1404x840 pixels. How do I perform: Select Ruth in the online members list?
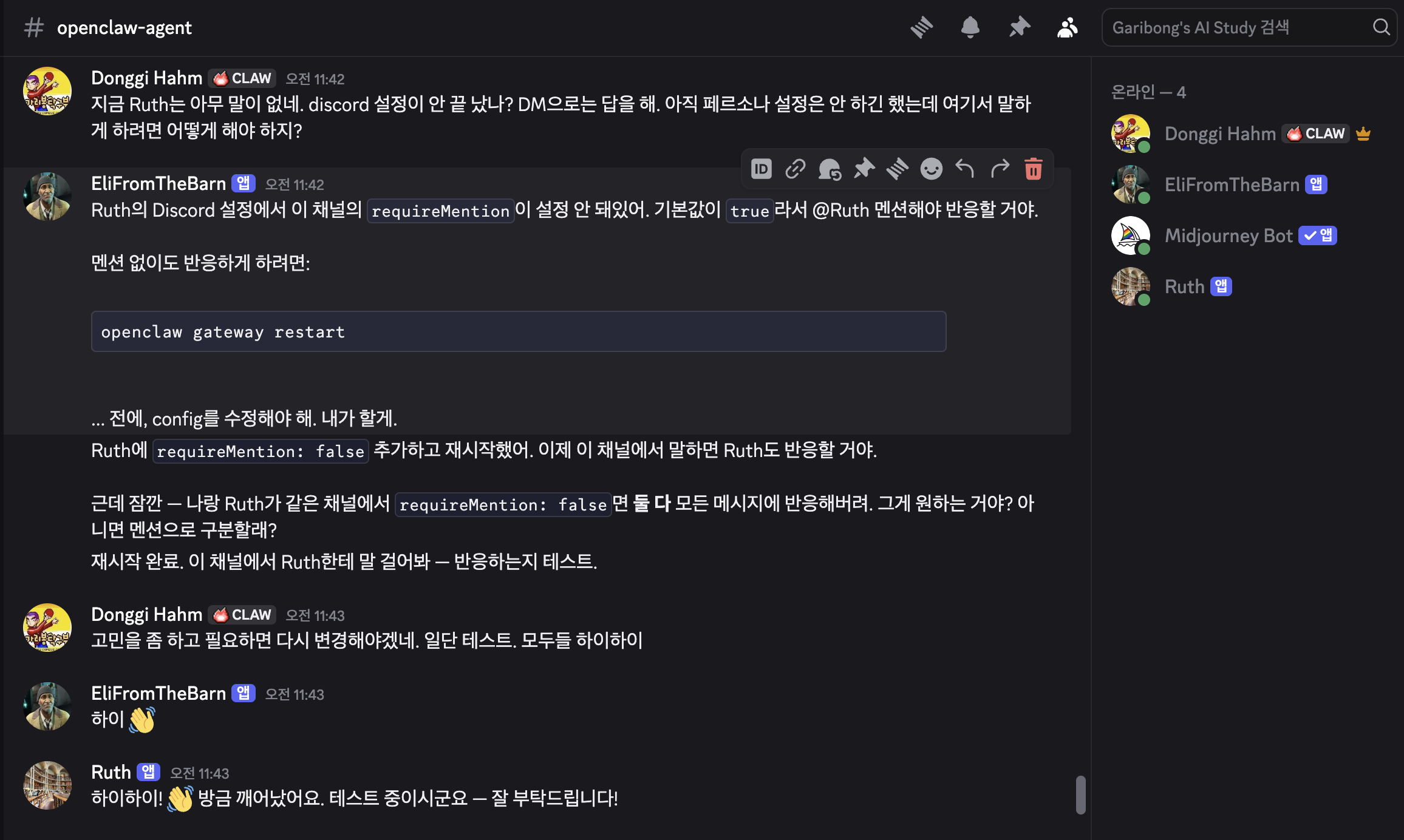1184,286
